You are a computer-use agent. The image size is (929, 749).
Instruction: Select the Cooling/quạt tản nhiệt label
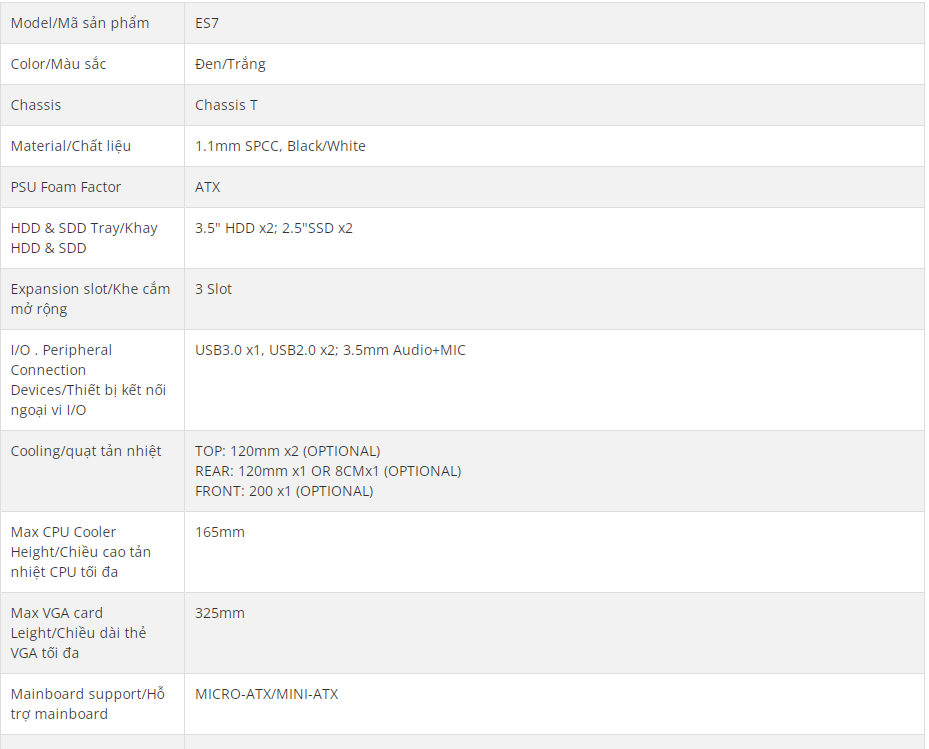pos(86,452)
